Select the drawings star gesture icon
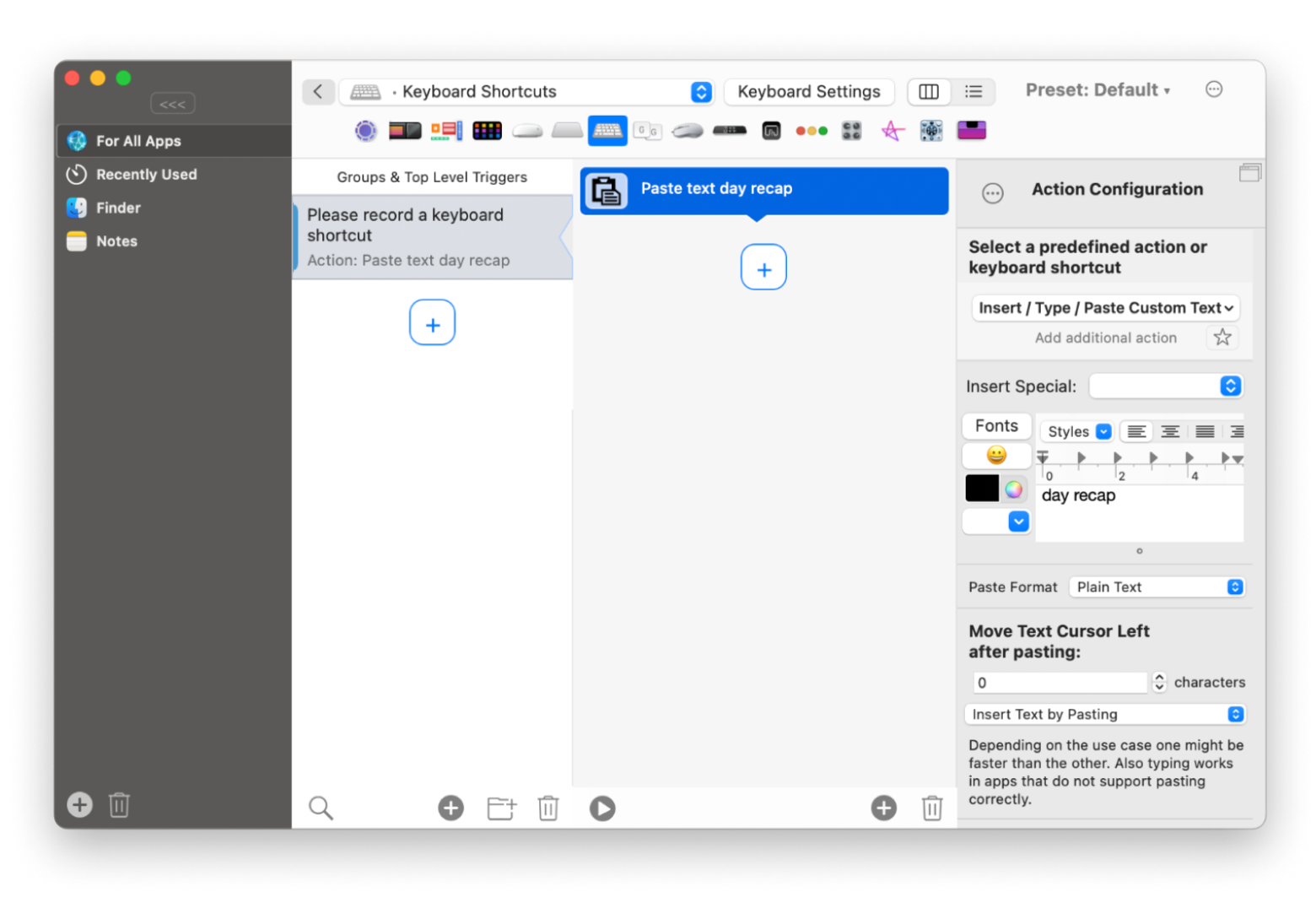The image size is (1316, 908). (x=893, y=131)
